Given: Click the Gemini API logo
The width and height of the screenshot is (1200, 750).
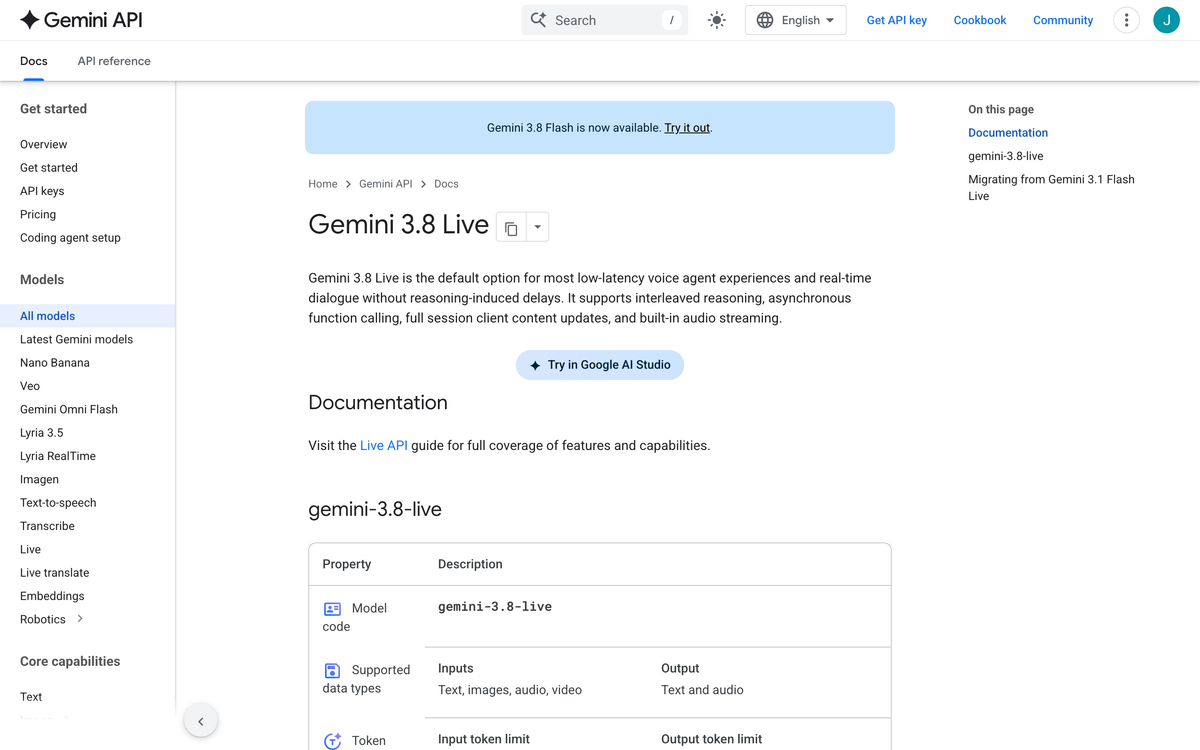Looking at the screenshot, I should (81, 20).
